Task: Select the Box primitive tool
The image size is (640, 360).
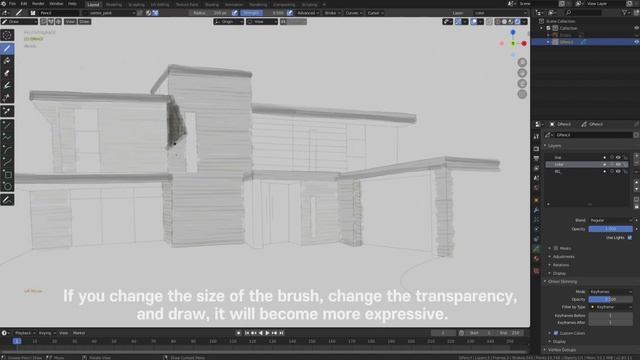Action: click(x=7, y=175)
